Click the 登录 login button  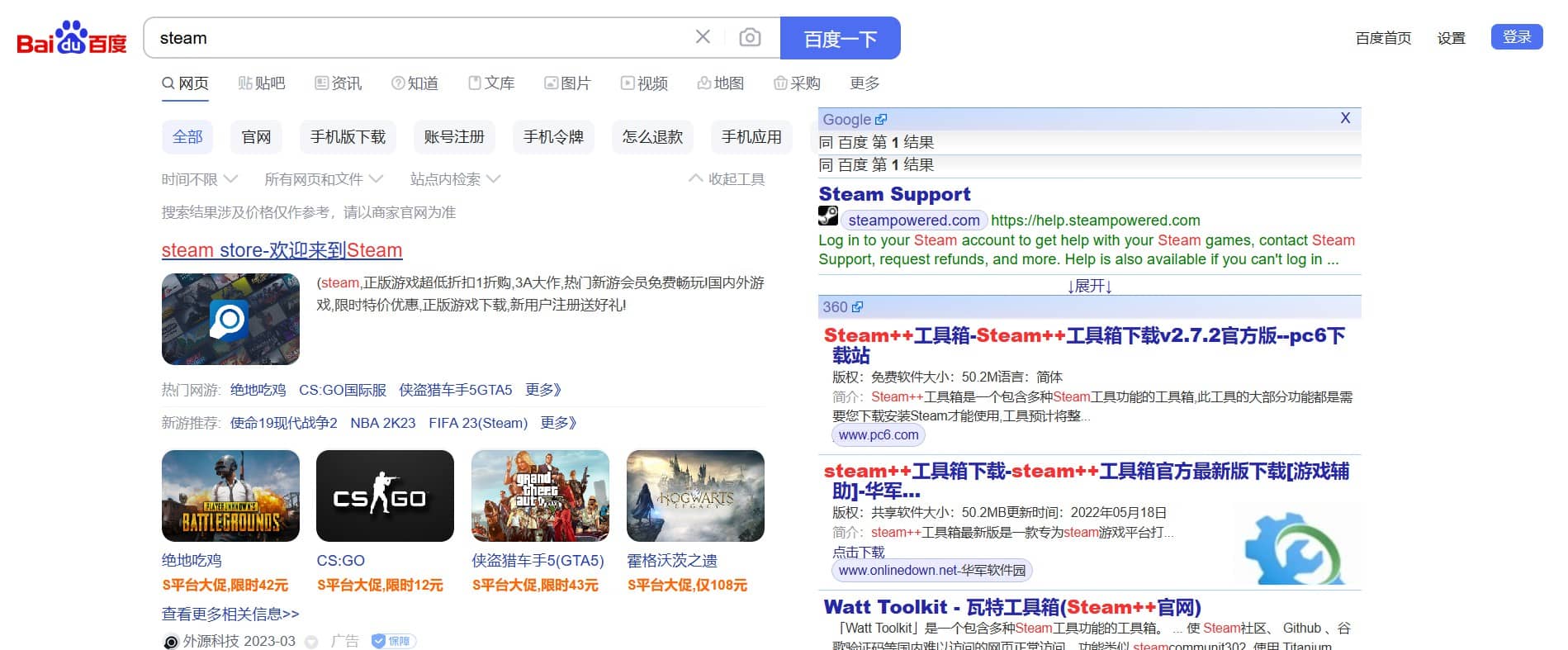[x=1516, y=37]
